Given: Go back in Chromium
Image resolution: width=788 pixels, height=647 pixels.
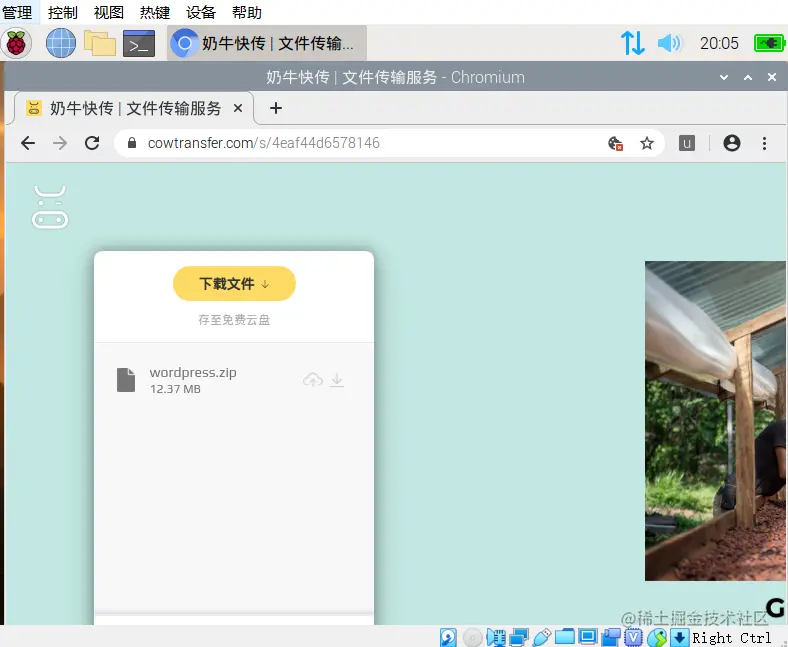Looking at the screenshot, I should coord(28,143).
